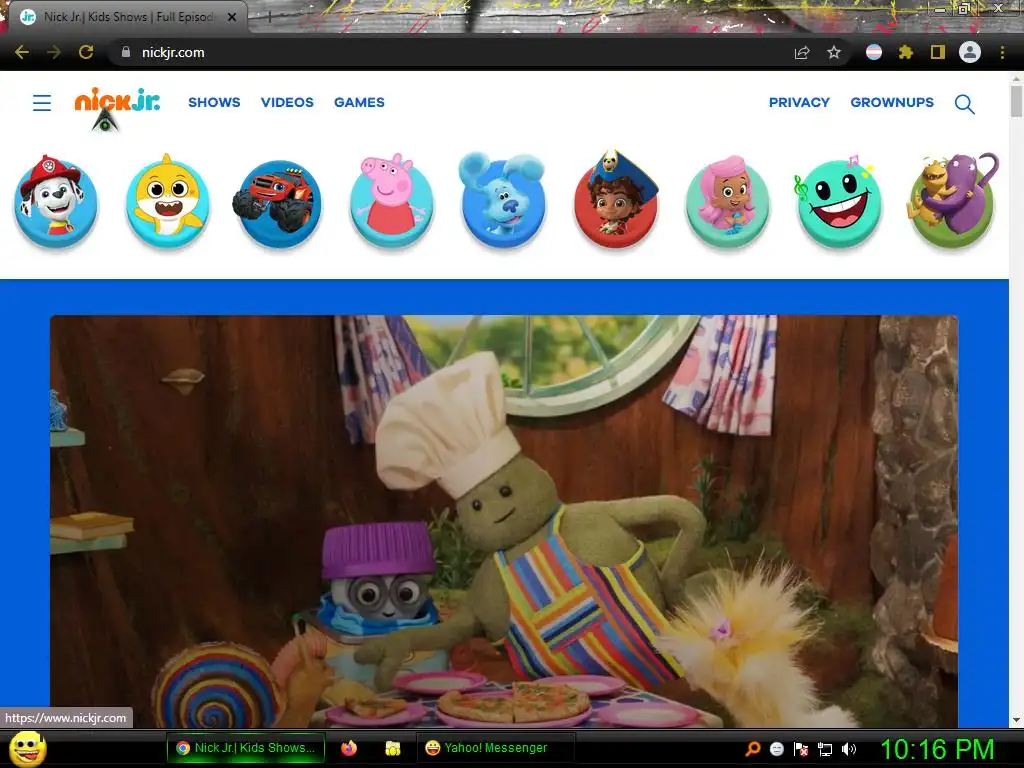
Task: Select the Nick Jr. browser tab
Action: point(127,17)
